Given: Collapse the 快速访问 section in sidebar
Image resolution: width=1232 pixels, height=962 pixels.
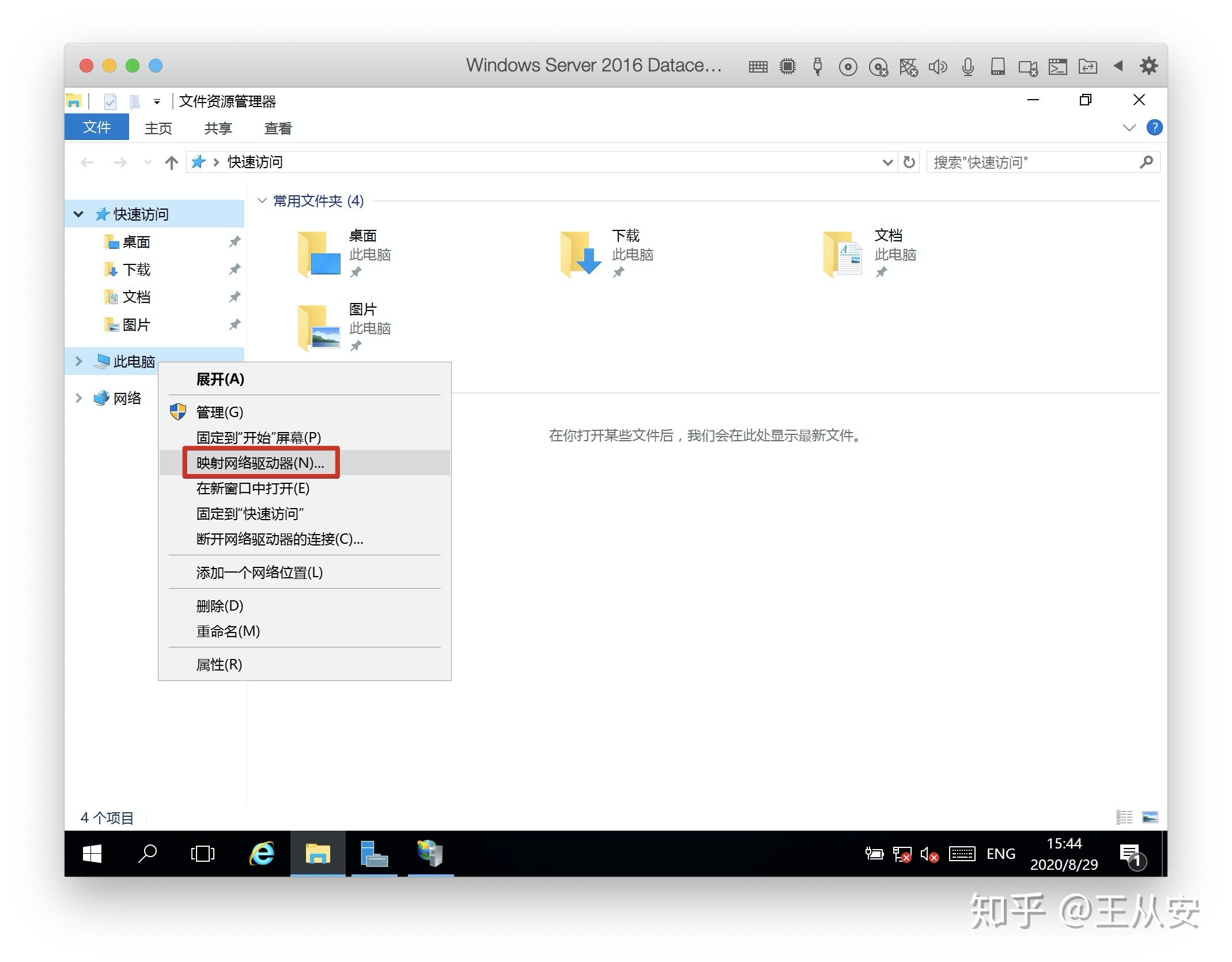Looking at the screenshot, I should click(79, 213).
